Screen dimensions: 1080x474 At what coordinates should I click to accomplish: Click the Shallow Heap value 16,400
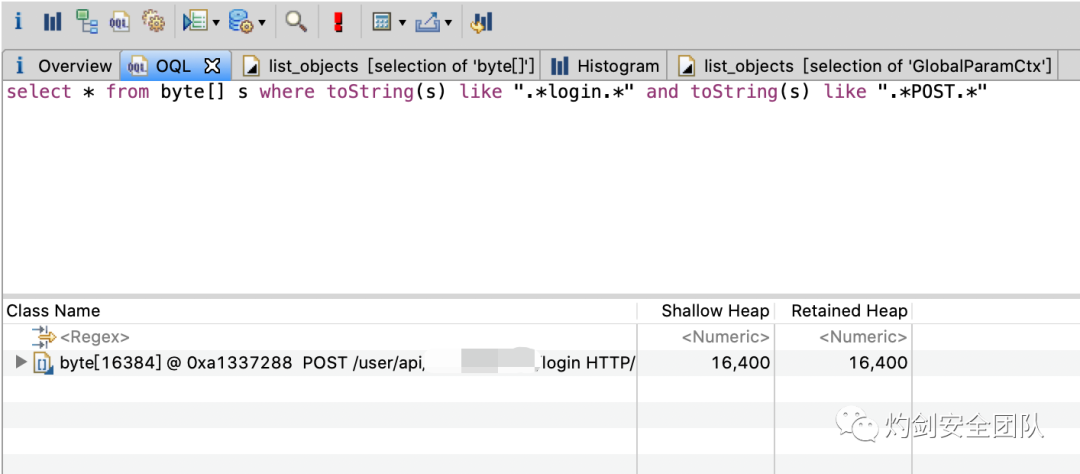coord(740,362)
